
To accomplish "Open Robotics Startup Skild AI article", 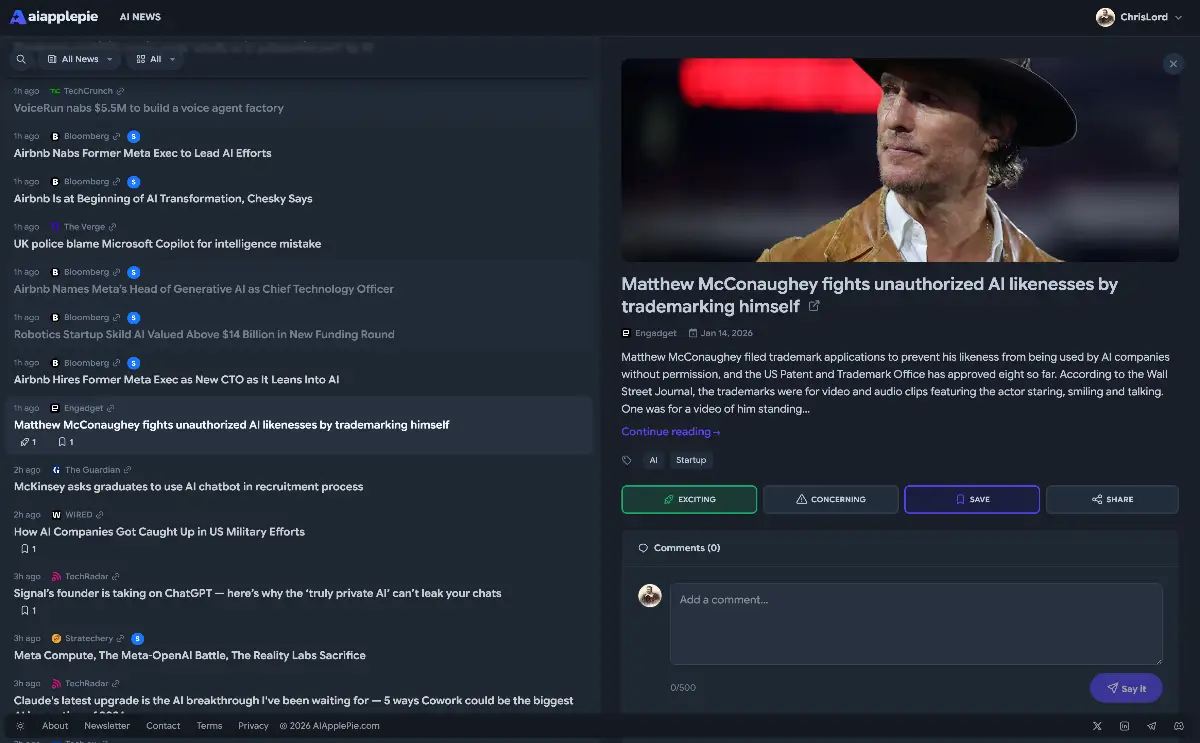I will [204, 334].
